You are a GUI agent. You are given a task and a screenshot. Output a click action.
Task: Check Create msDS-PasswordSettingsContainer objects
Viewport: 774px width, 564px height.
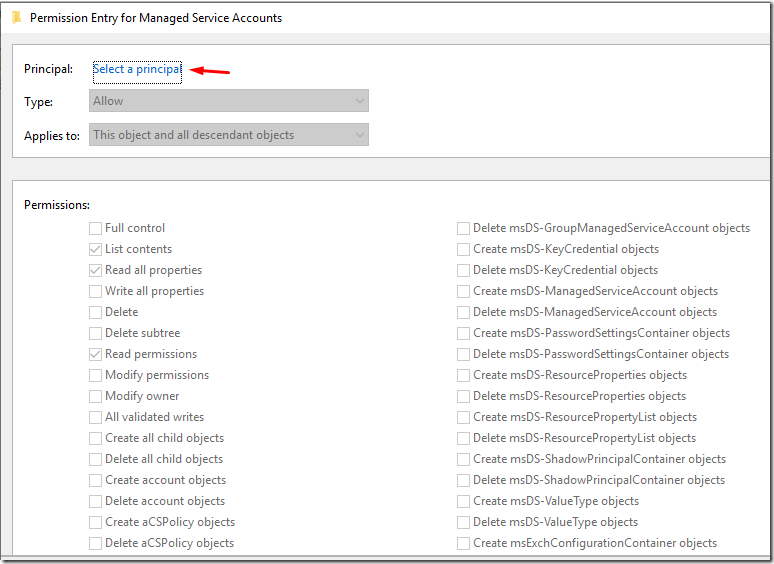pos(463,333)
